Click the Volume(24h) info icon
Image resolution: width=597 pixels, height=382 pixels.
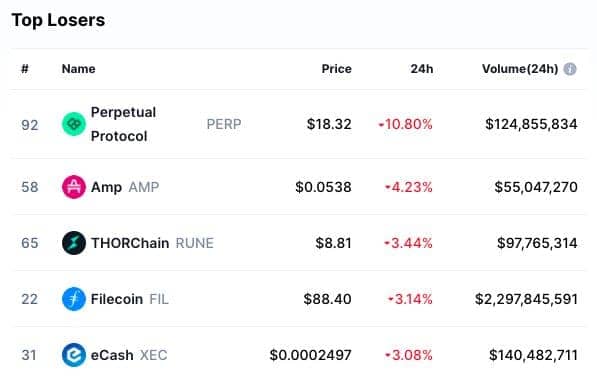point(570,69)
